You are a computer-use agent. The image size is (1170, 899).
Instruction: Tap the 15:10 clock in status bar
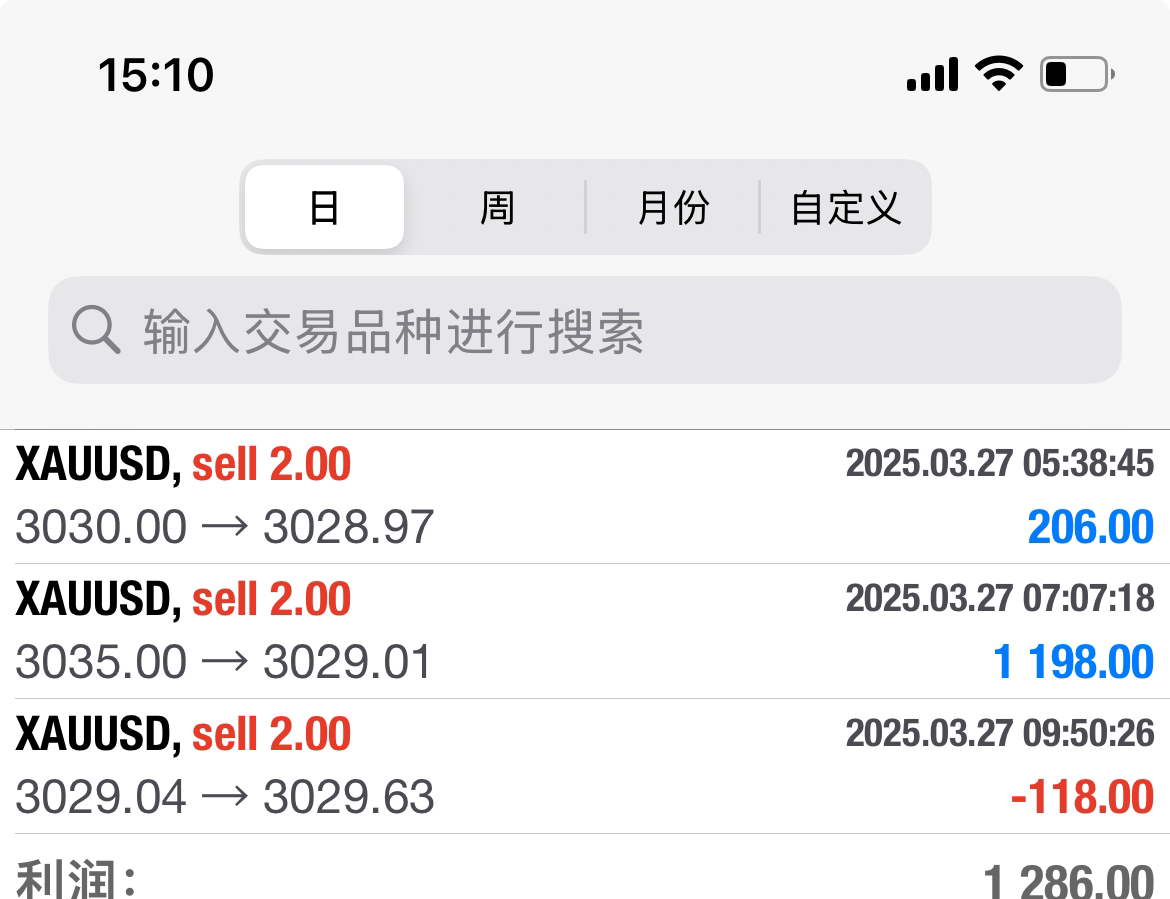coord(156,75)
